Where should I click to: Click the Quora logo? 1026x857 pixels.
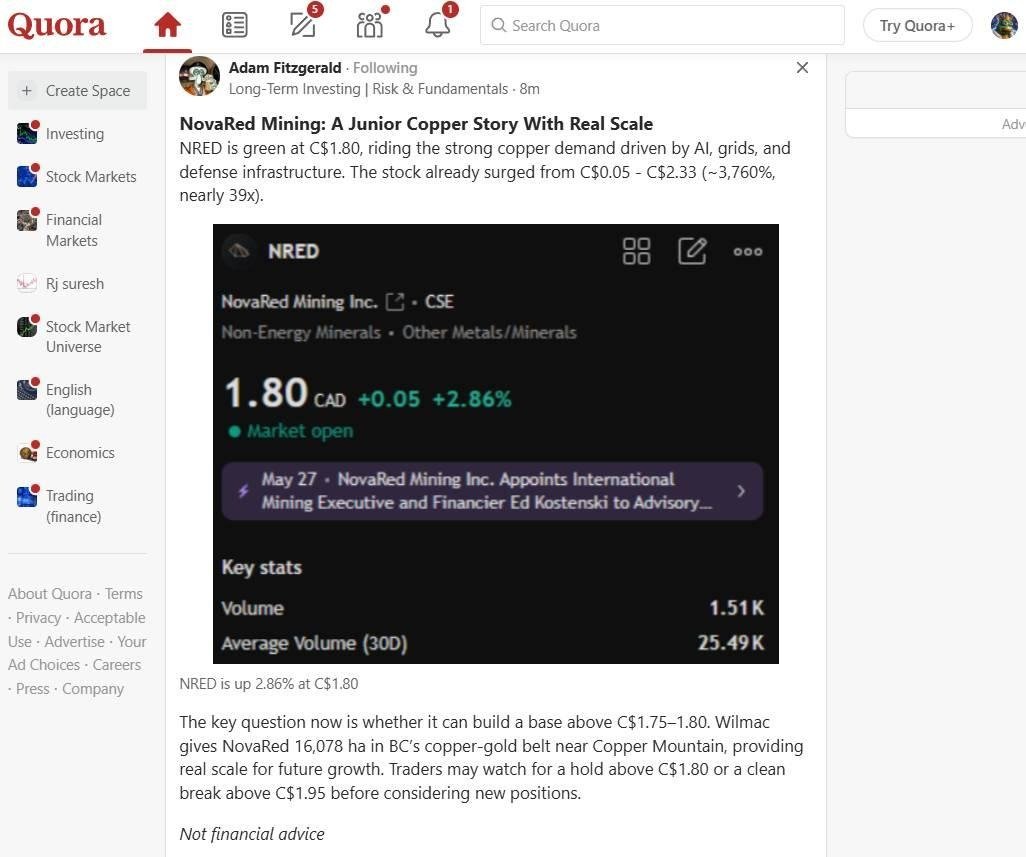tap(56, 26)
